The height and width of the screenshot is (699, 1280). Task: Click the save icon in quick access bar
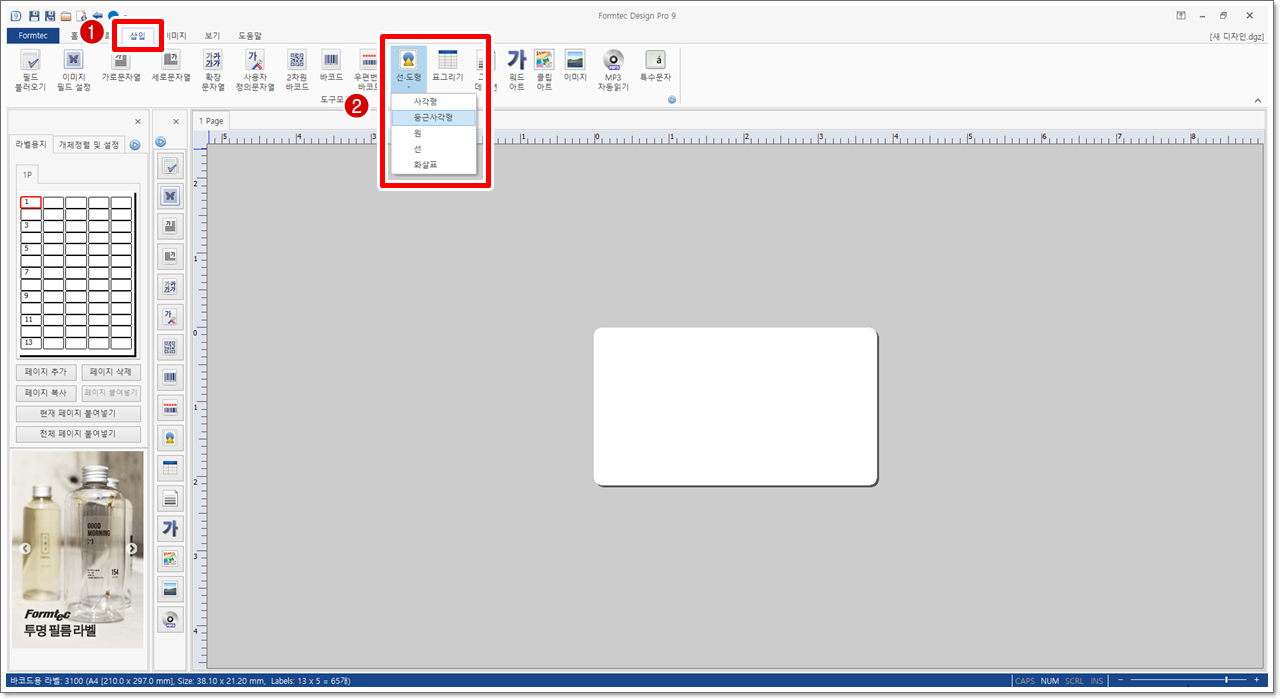tap(33, 16)
